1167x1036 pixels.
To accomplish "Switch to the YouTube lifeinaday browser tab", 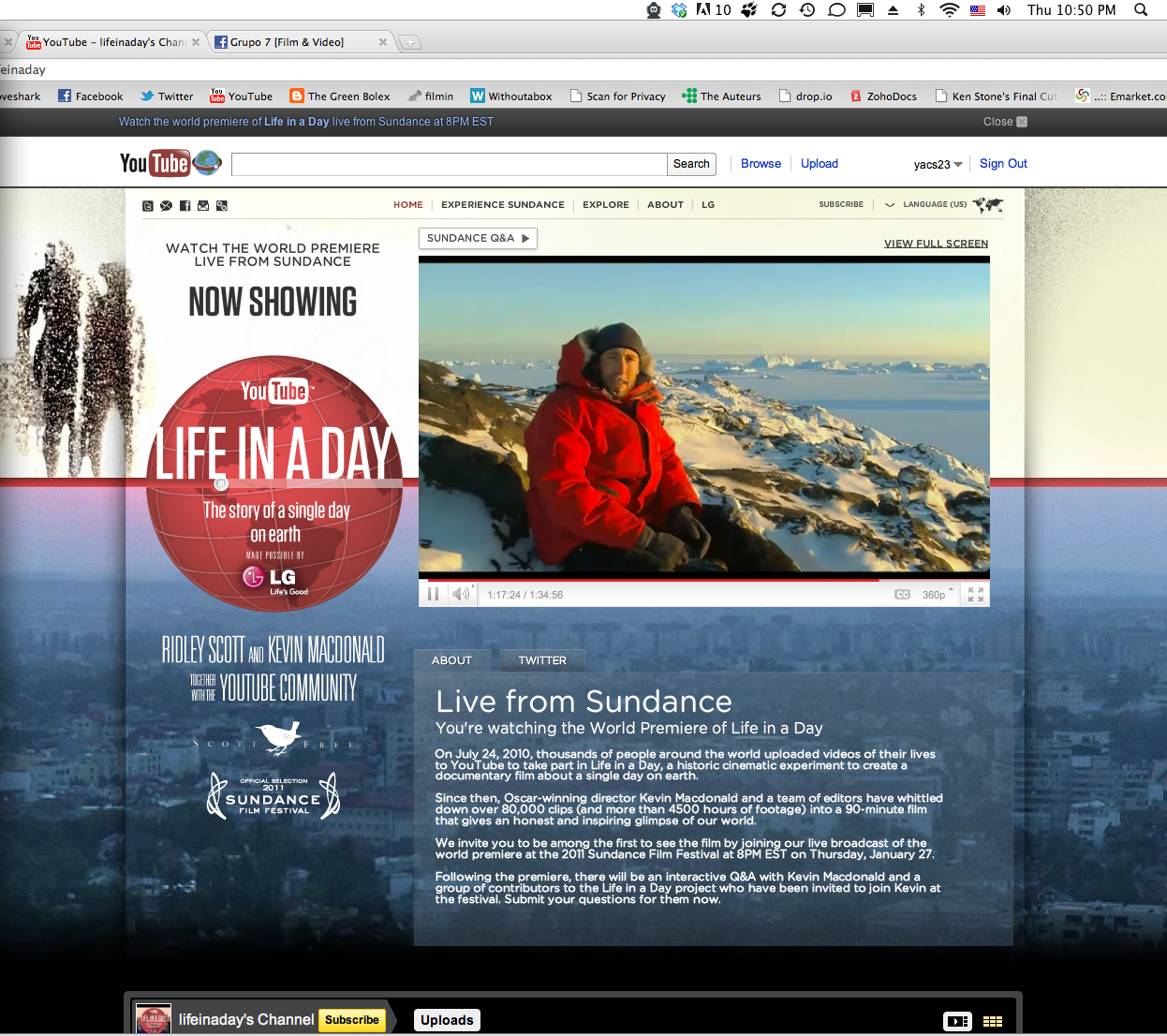I will click(x=111, y=42).
